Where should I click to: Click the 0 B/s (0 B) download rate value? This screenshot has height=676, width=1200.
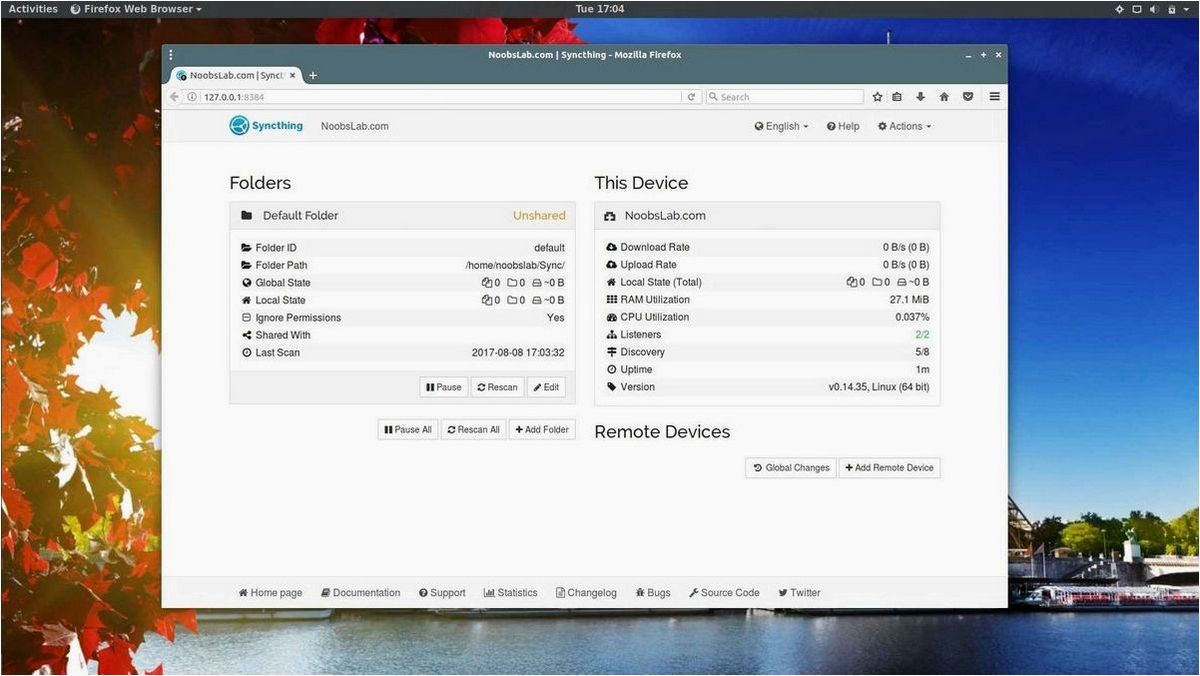point(905,247)
